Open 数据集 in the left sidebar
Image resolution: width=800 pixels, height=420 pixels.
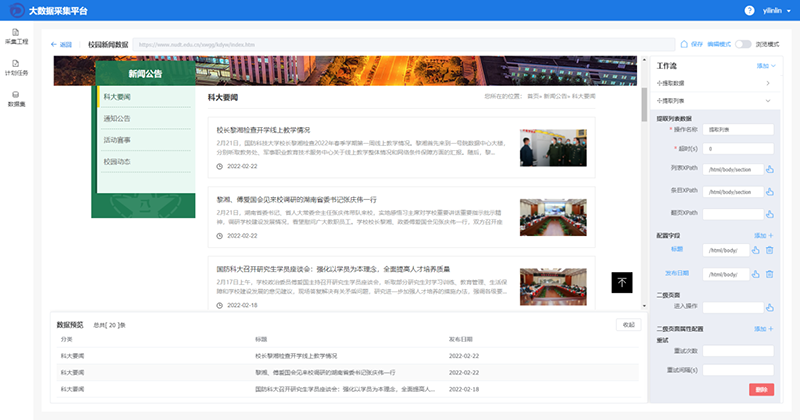(x=16, y=99)
